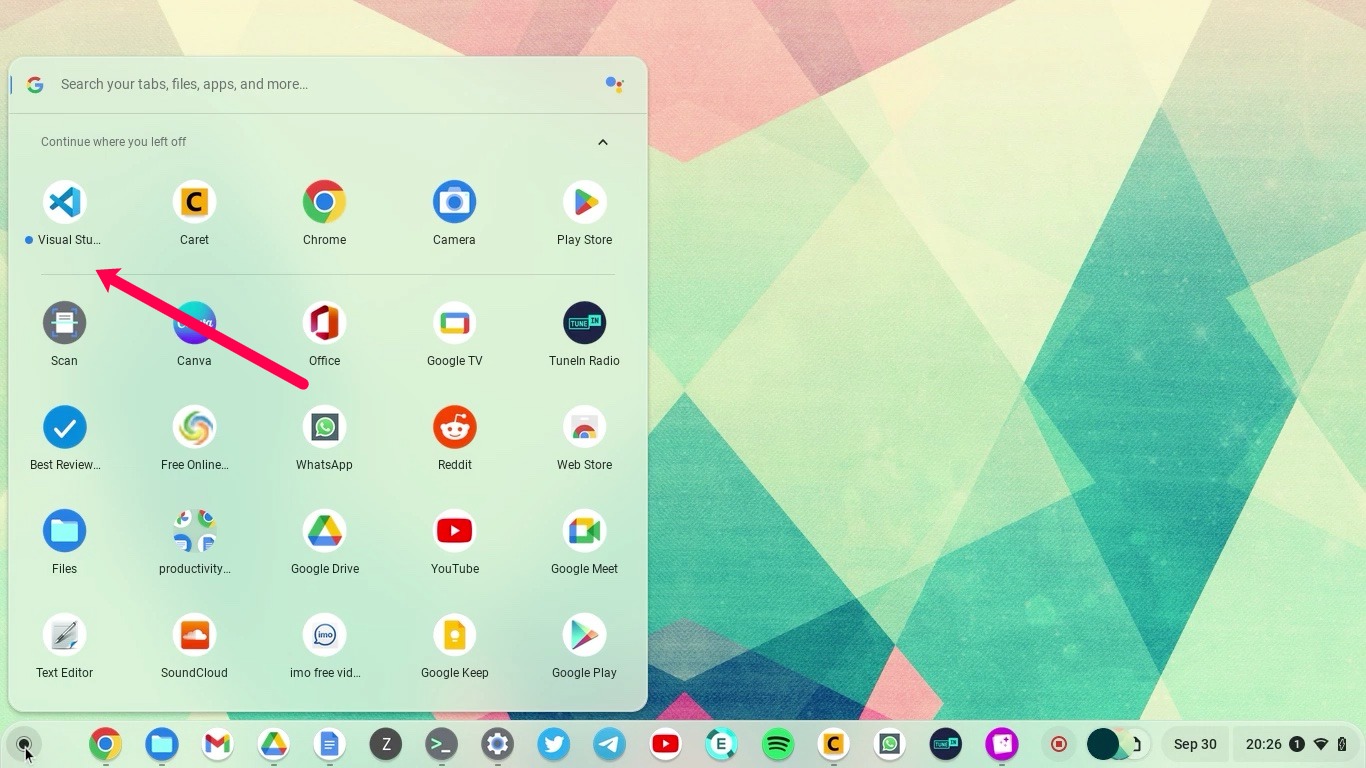Launch the Free Online app icon

(x=194, y=428)
